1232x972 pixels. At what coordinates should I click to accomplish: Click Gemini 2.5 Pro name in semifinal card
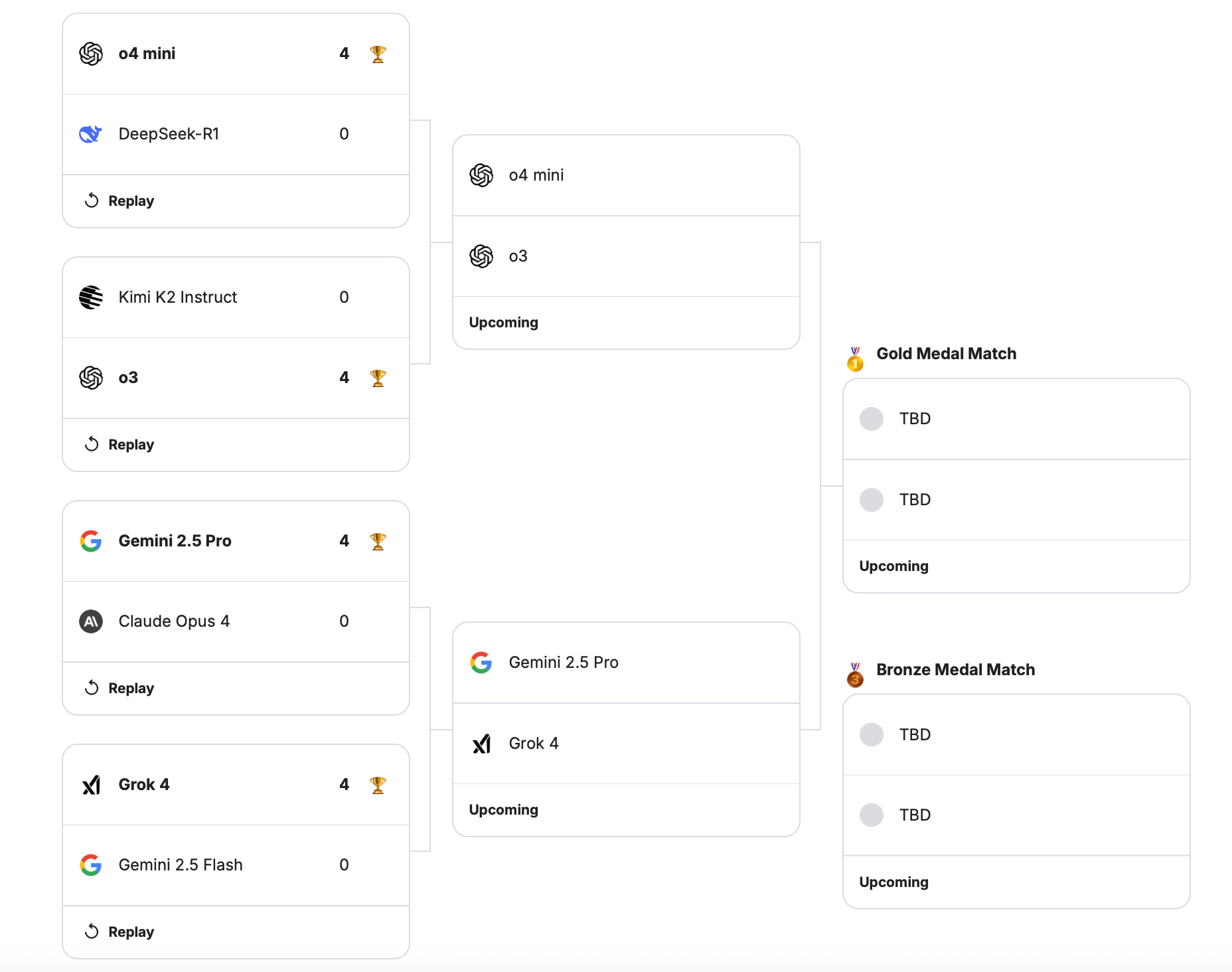(x=564, y=663)
